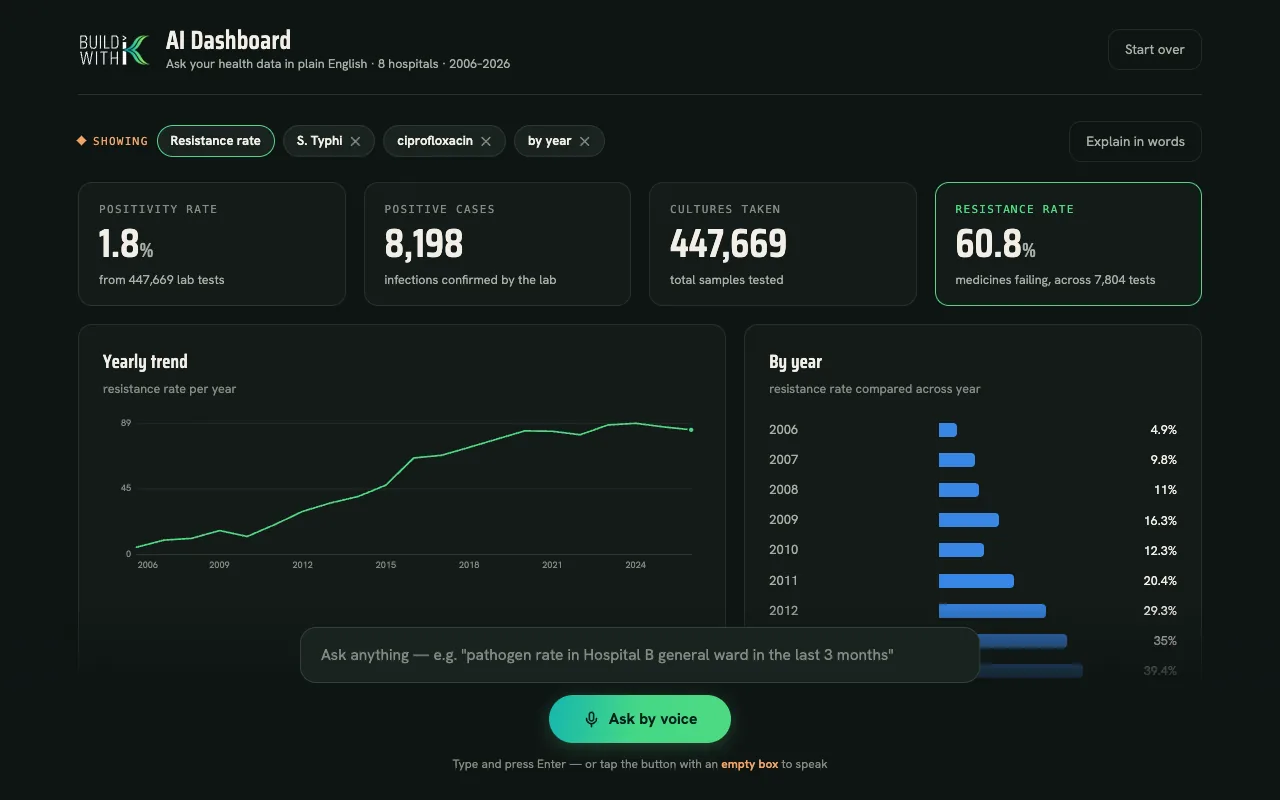
Task: Click the Yearly trend heading
Action: coord(145,362)
